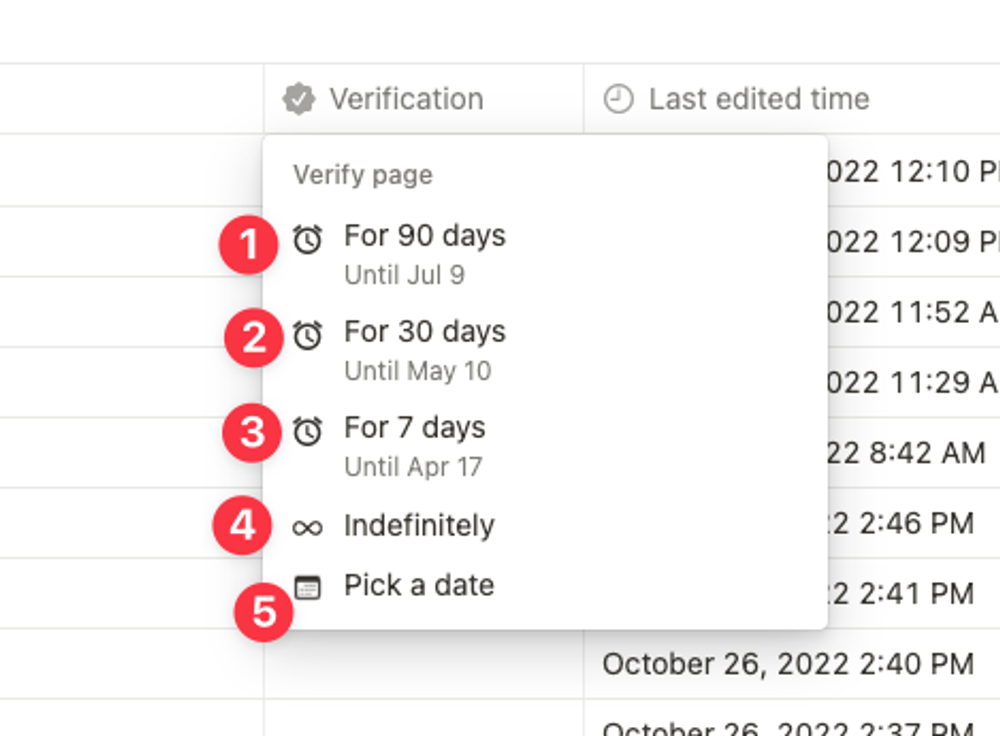1000x736 pixels.
Task: Select the For 90 days option
Action: coord(425,237)
